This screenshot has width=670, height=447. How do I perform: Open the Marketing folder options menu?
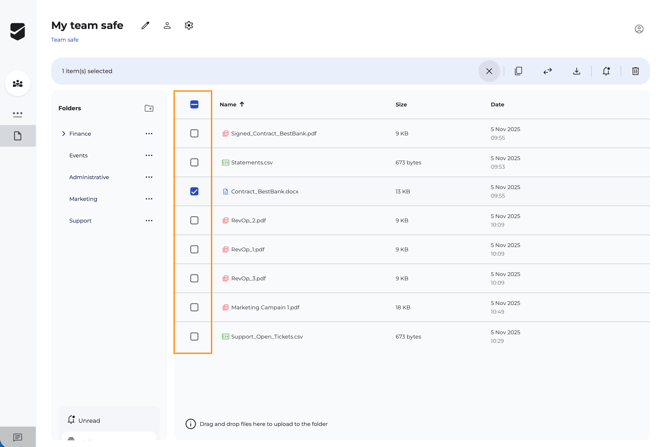click(149, 199)
